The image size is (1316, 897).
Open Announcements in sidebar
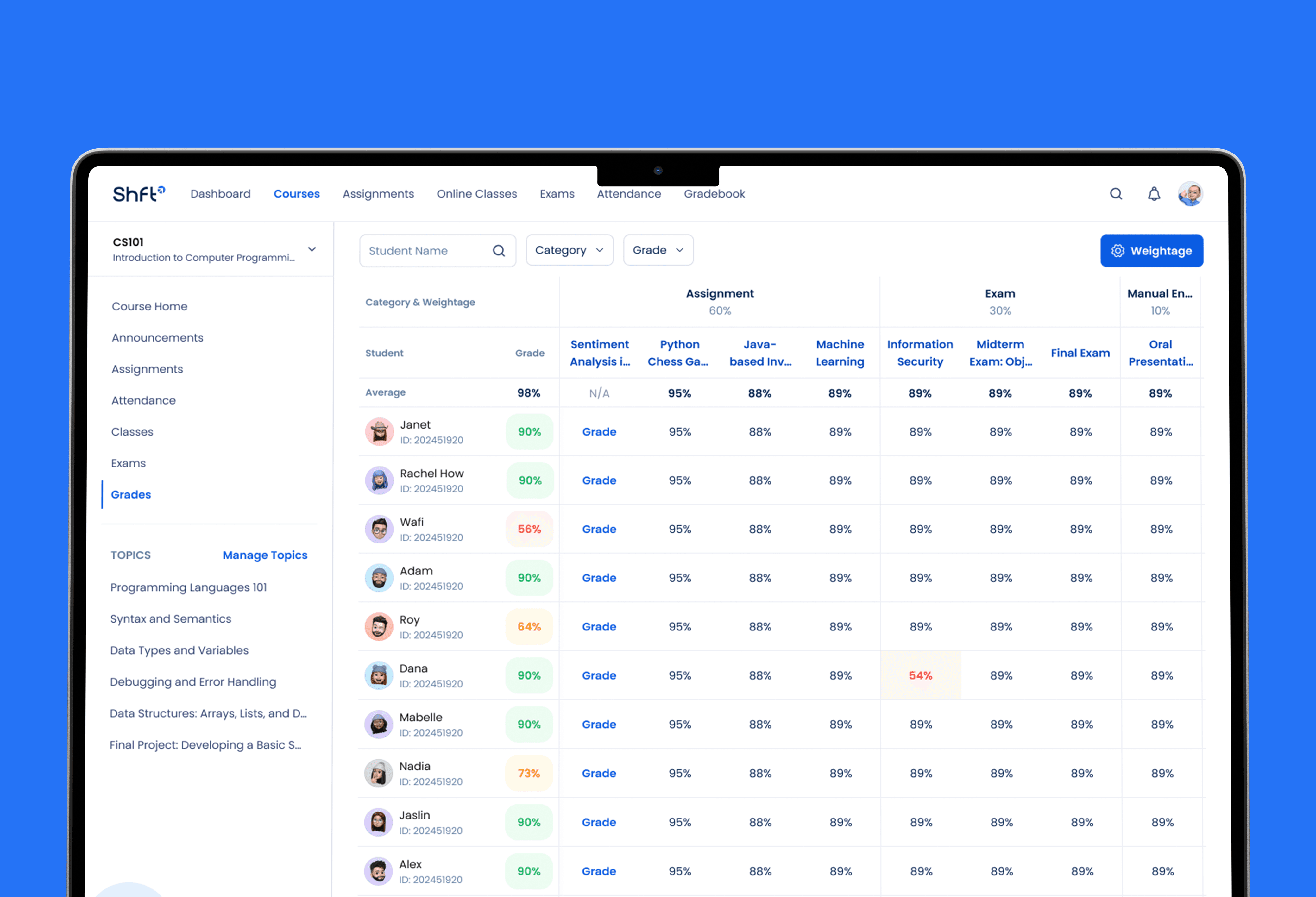157,337
